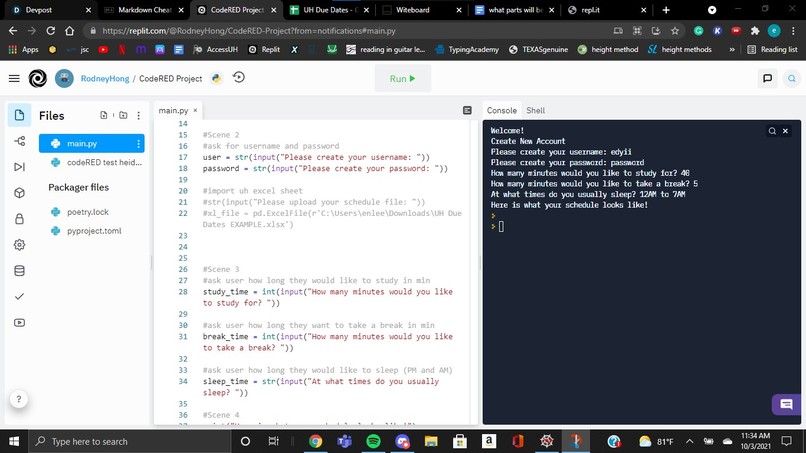Click line 17 user input code
806x453 pixels.
tap(316, 157)
